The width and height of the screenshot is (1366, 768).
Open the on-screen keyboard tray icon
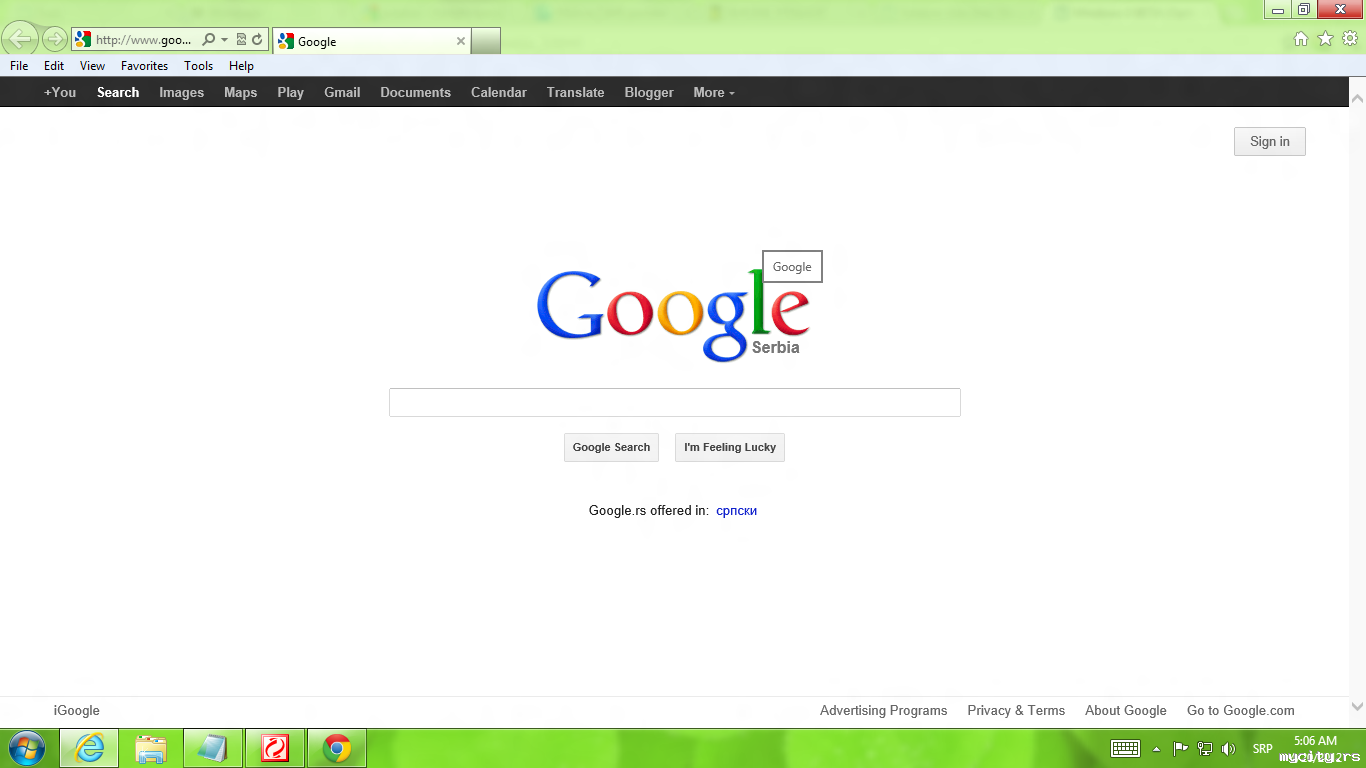click(1126, 748)
